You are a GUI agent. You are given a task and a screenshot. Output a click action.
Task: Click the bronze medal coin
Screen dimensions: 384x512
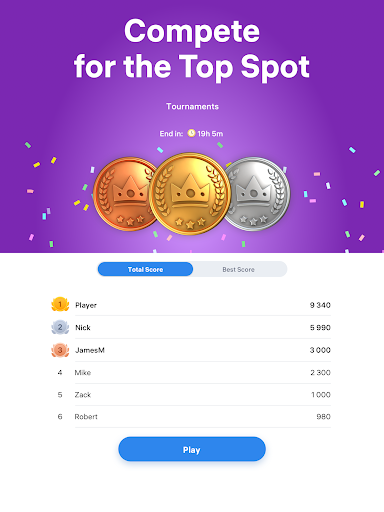click(x=123, y=194)
